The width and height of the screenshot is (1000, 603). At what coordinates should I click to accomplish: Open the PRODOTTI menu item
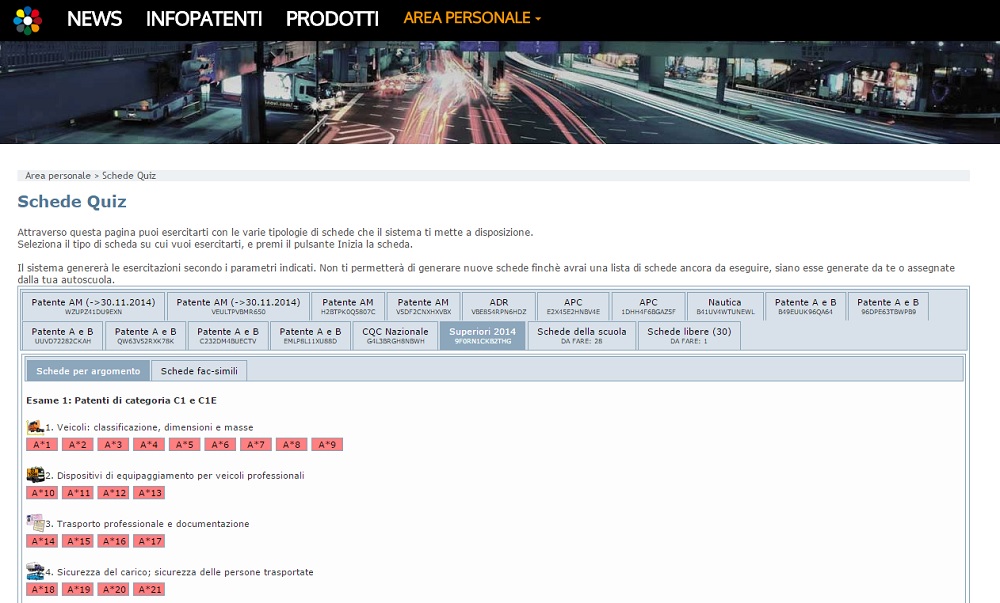(x=332, y=19)
